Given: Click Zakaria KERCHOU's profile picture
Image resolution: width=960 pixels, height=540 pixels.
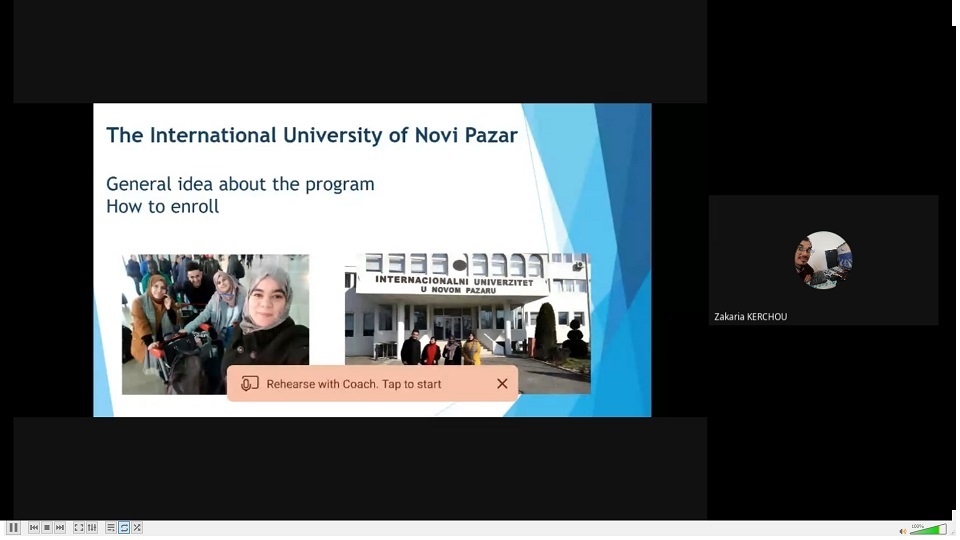Looking at the screenshot, I should pos(823,260).
